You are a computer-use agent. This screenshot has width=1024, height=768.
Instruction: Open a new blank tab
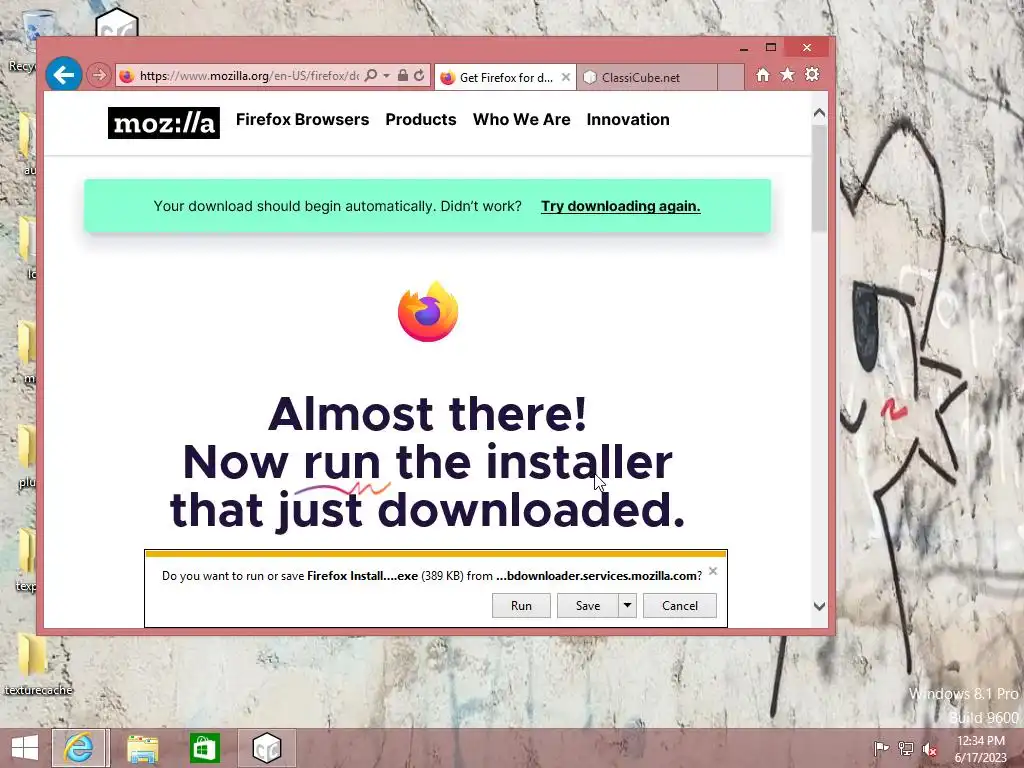[731, 77]
